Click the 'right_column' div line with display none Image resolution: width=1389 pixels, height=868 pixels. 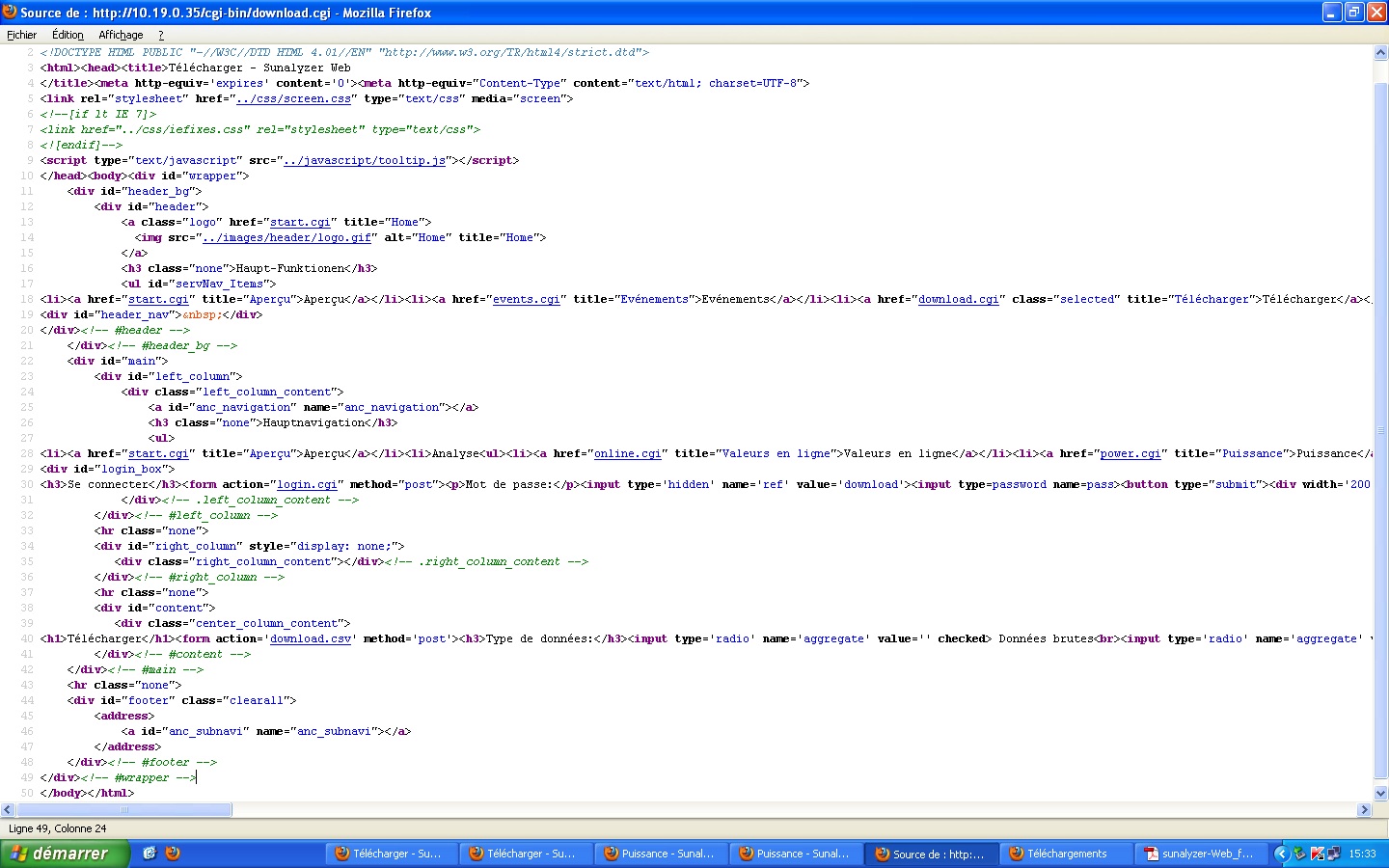click(x=250, y=546)
